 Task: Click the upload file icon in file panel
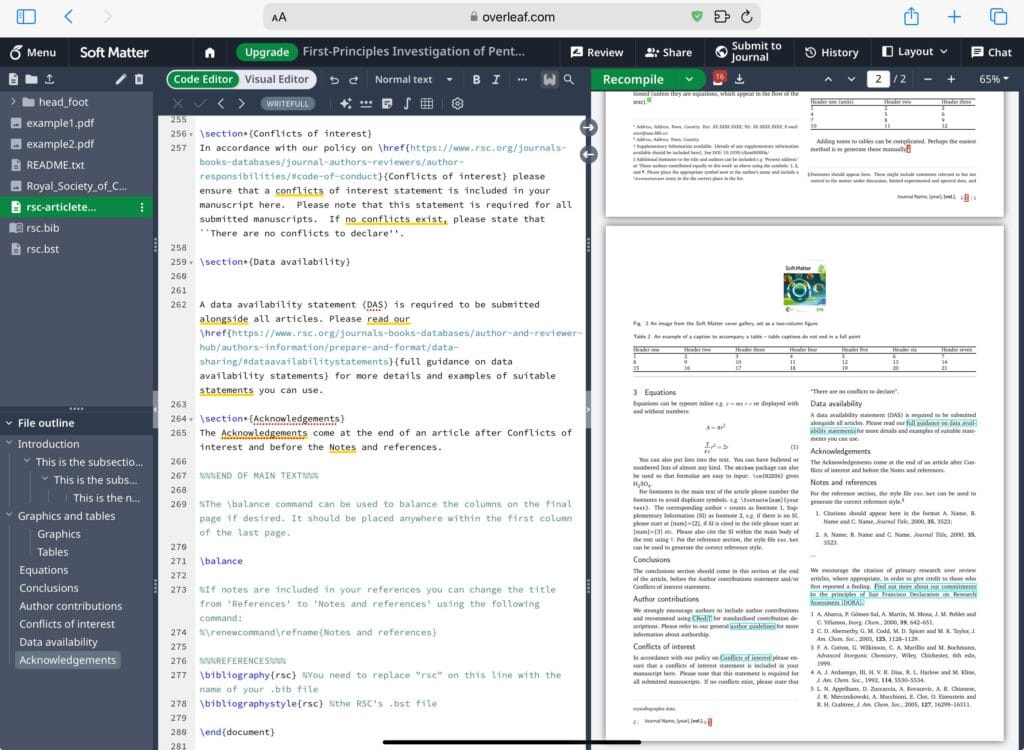point(49,79)
